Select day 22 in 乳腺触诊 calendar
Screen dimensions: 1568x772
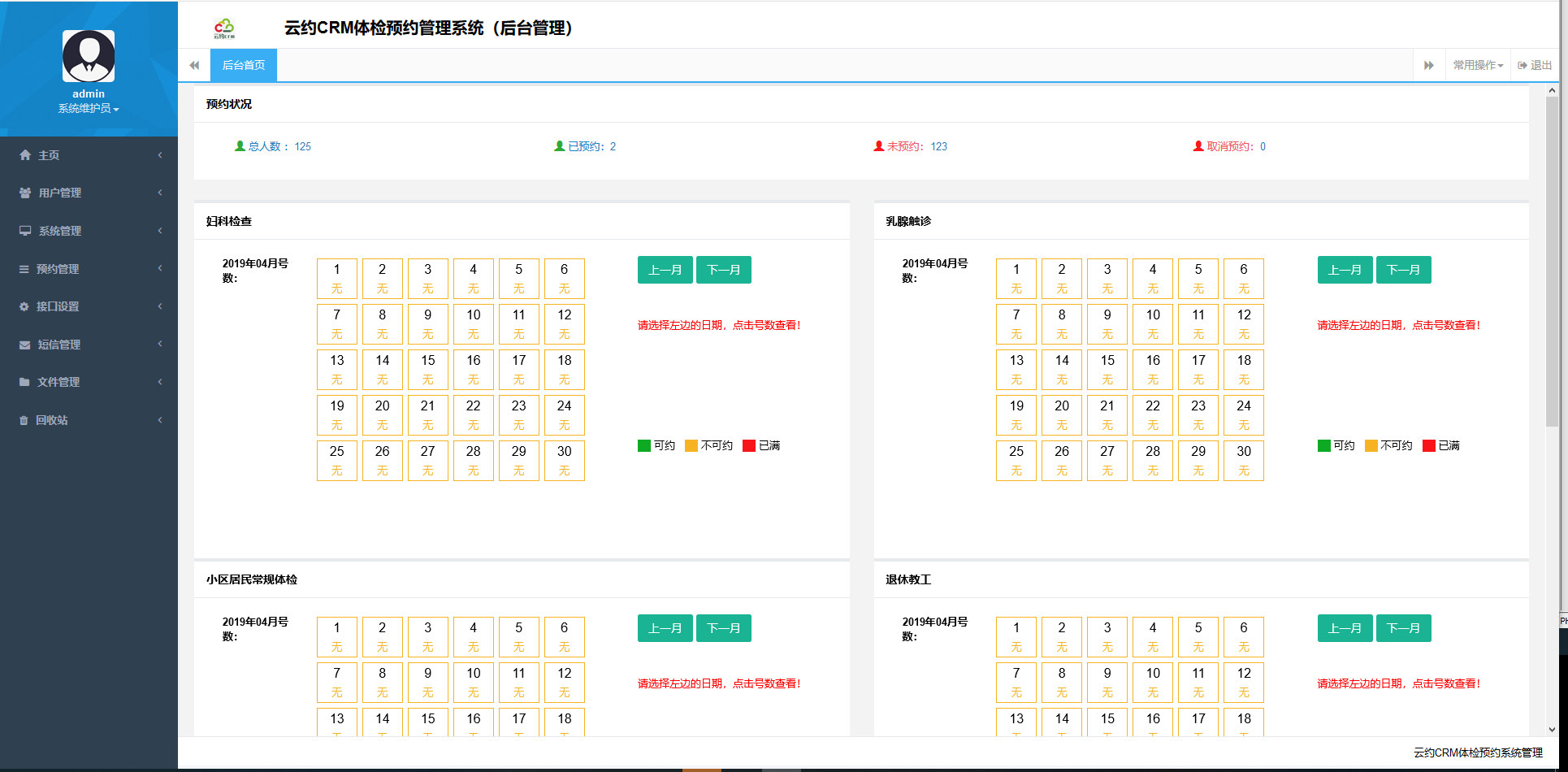coord(1152,414)
